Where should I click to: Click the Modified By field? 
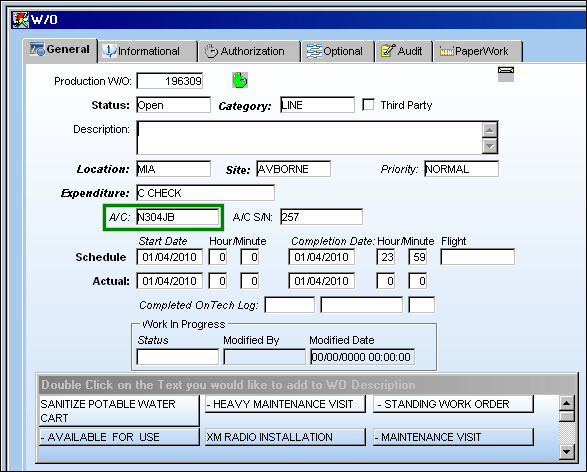(x=264, y=357)
